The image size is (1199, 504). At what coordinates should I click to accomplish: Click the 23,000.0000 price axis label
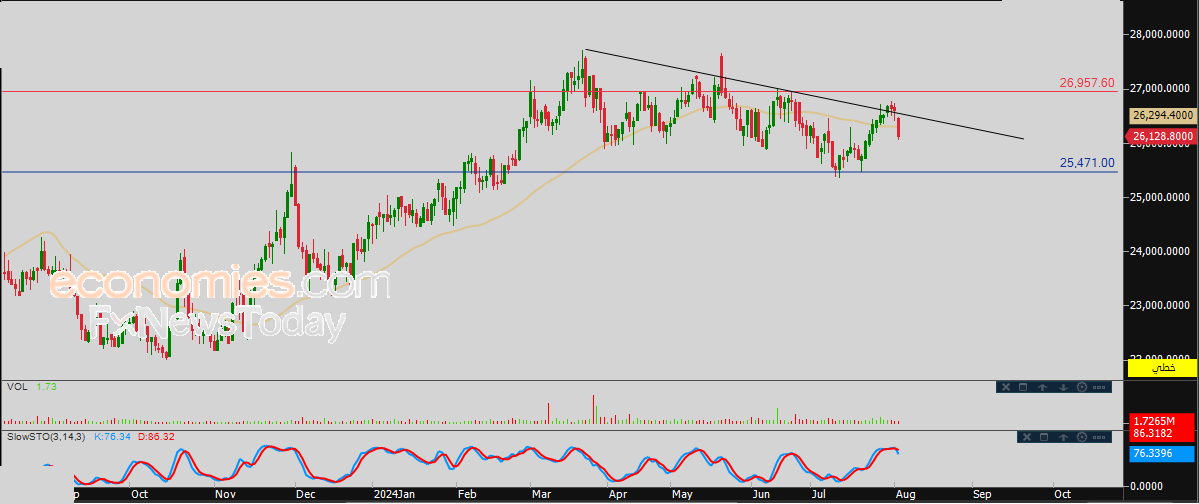tap(1161, 306)
